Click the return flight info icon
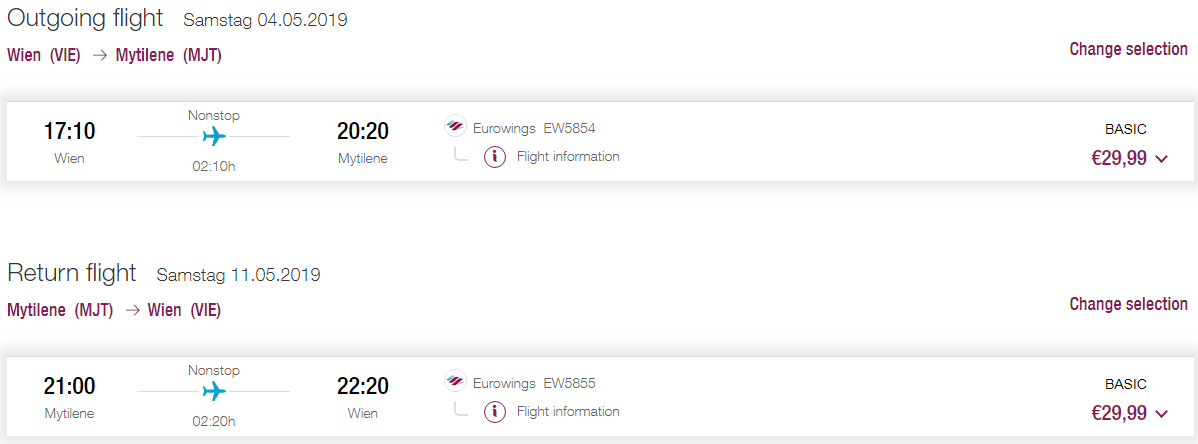The height and width of the screenshot is (444, 1198). (x=495, y=413)
